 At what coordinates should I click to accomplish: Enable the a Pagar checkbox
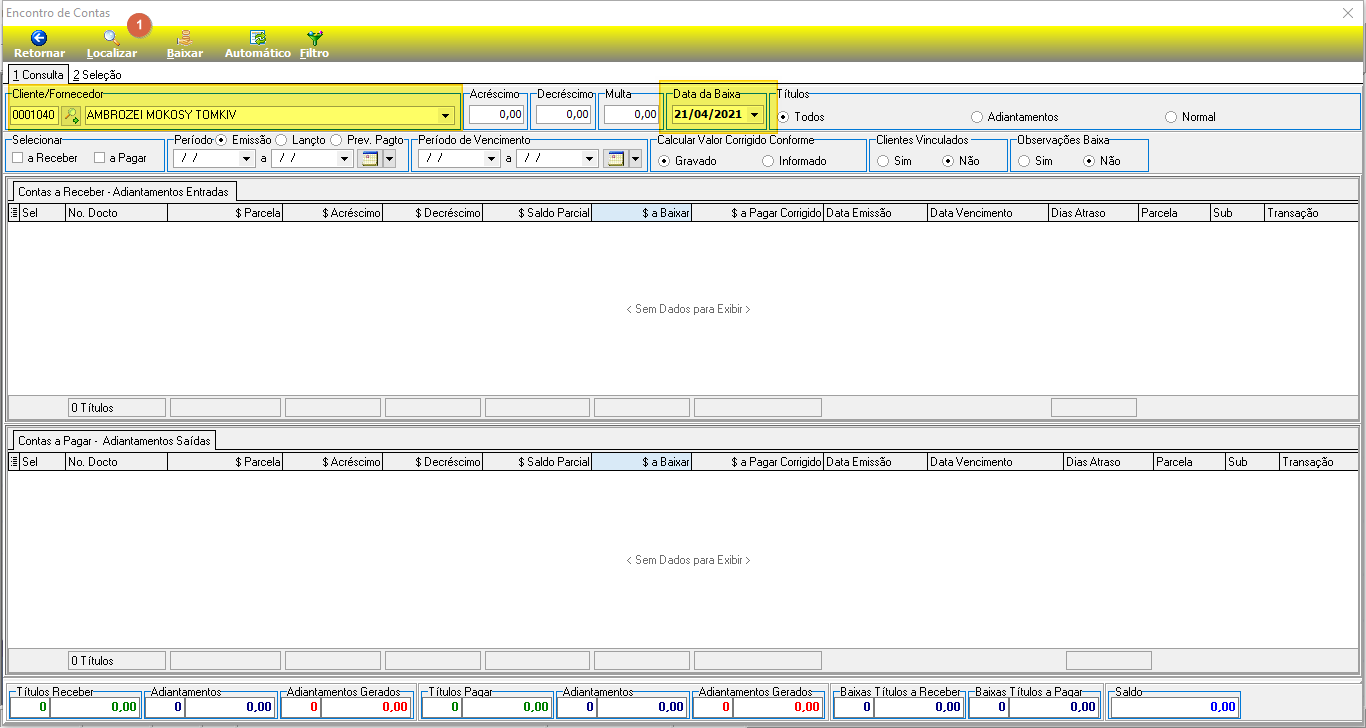click(x=99, y=158)
